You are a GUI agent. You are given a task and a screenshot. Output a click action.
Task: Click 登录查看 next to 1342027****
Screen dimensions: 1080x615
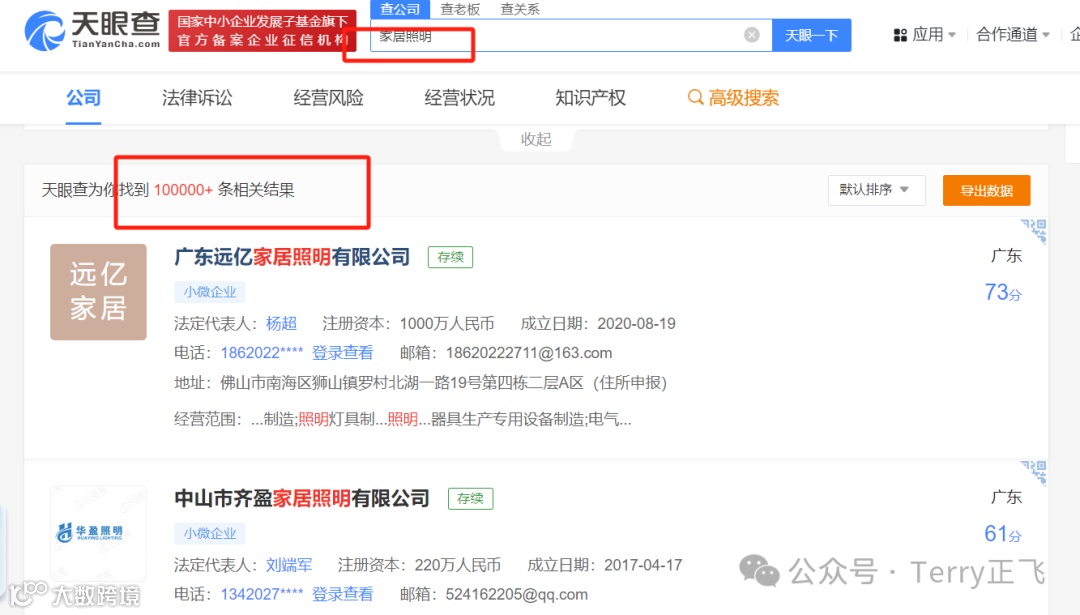pos(342,594)
